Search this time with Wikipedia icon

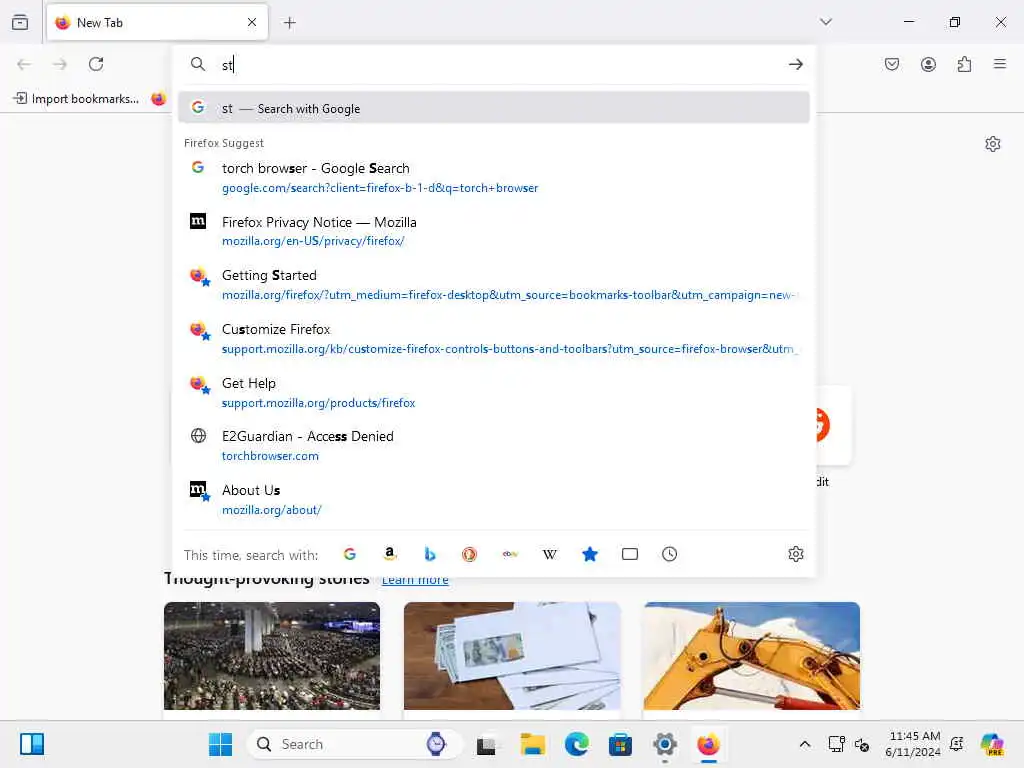(x=550, y=554)
